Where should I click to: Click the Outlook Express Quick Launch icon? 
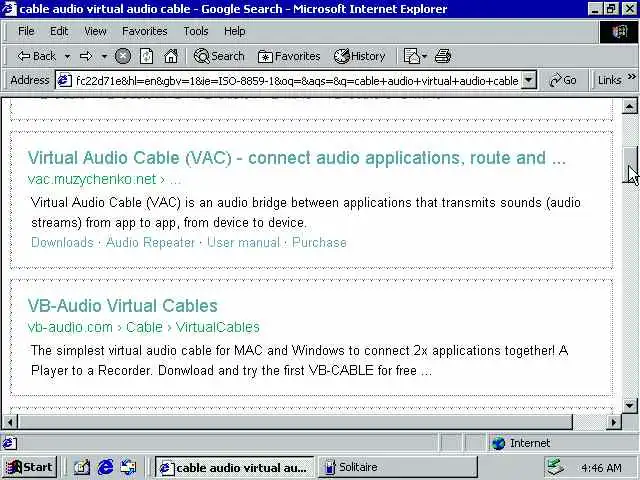click(x=129, y=467)
